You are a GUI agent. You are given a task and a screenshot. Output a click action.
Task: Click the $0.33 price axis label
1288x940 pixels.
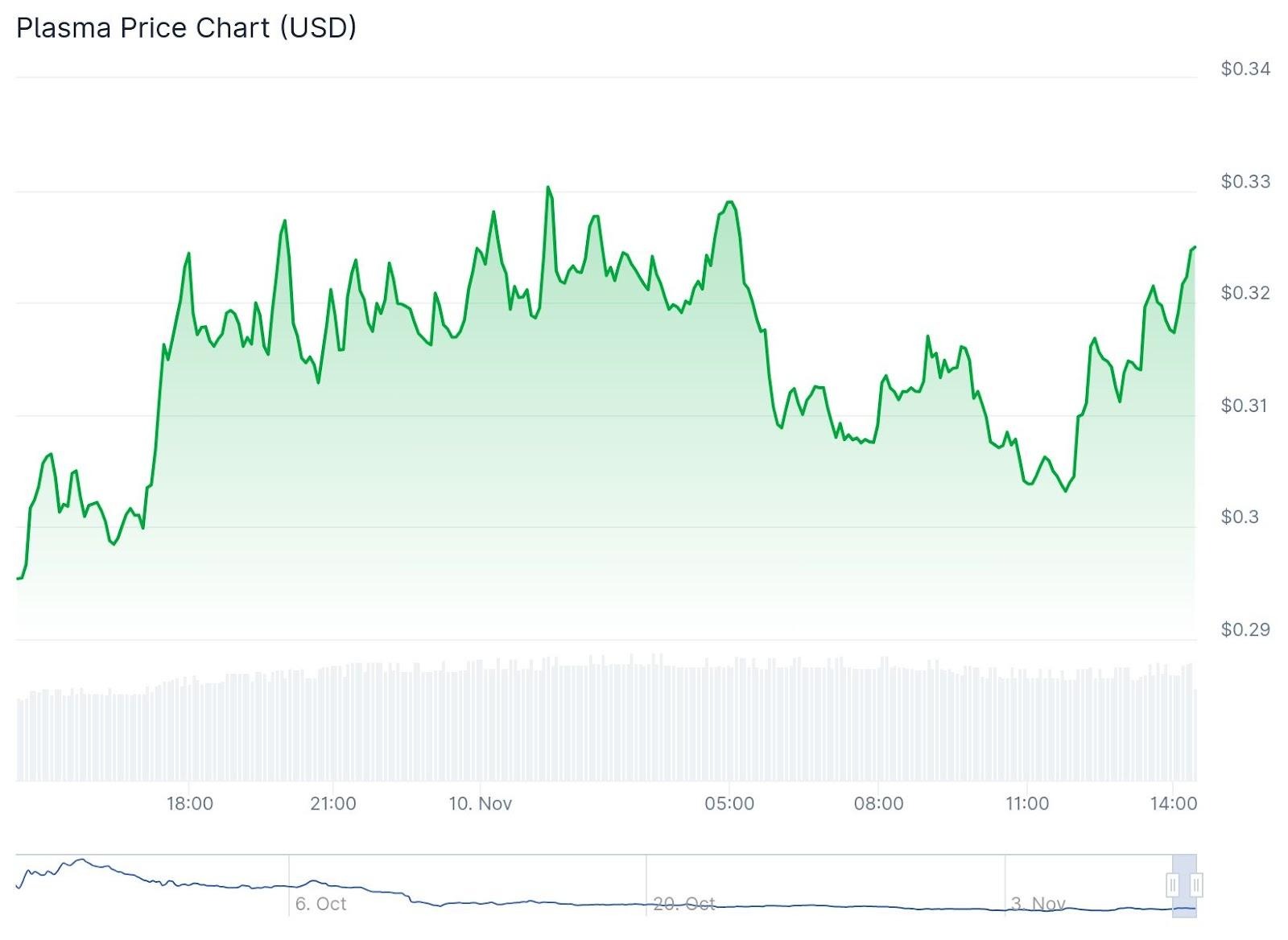[1245, 182]
